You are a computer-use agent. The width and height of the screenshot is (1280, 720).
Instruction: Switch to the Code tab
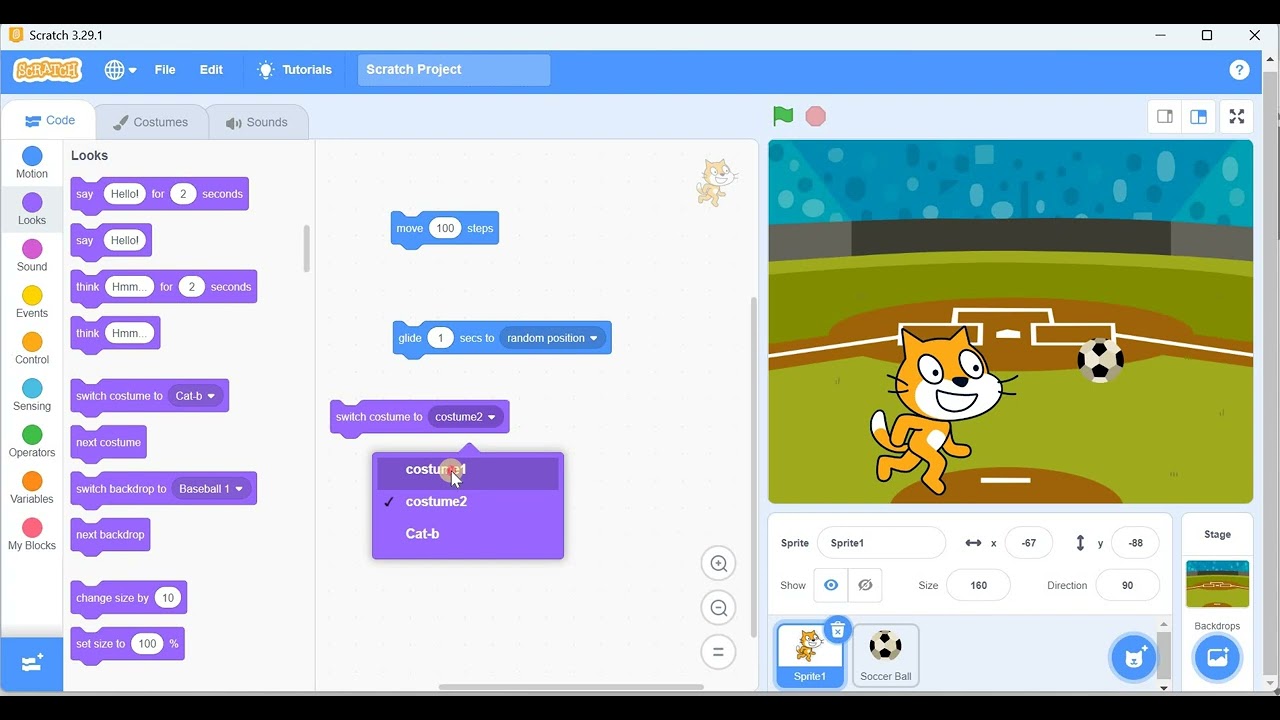(x=49, y=120)
